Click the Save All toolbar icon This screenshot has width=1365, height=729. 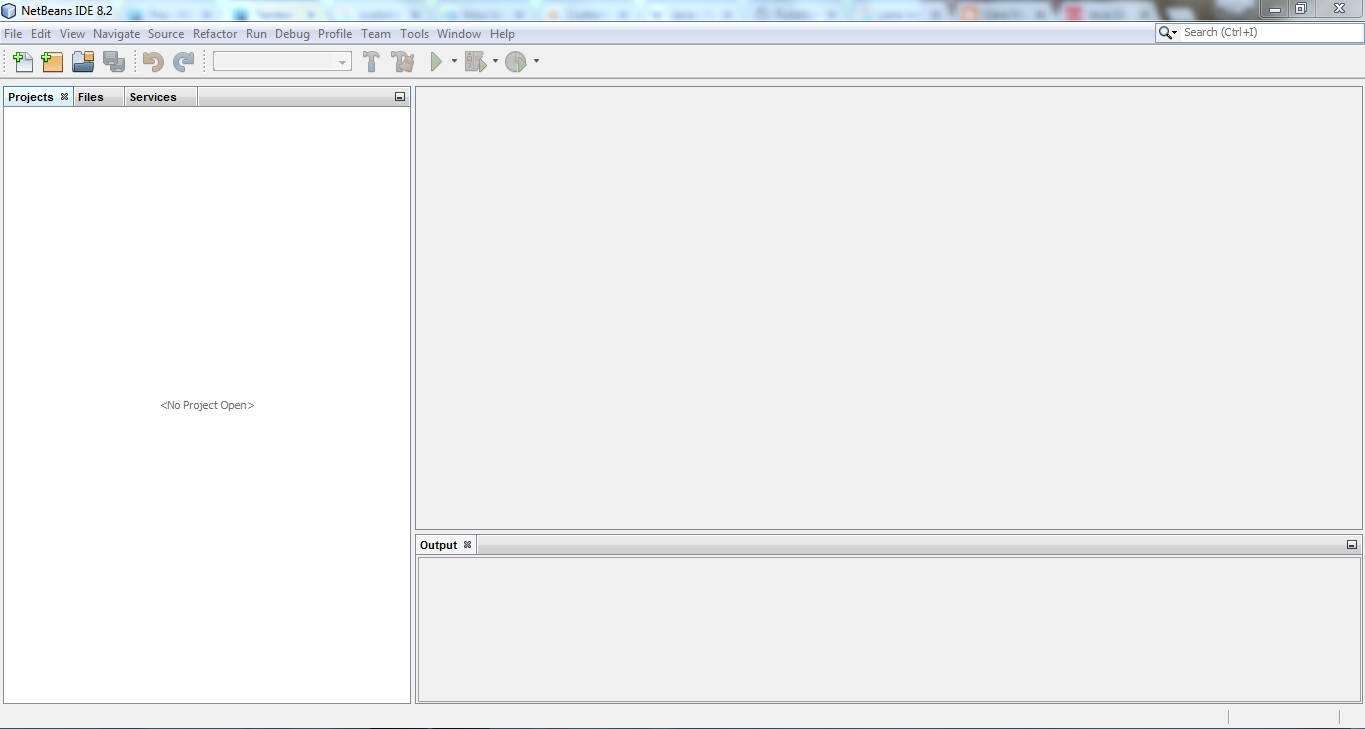tap(114, 62)
